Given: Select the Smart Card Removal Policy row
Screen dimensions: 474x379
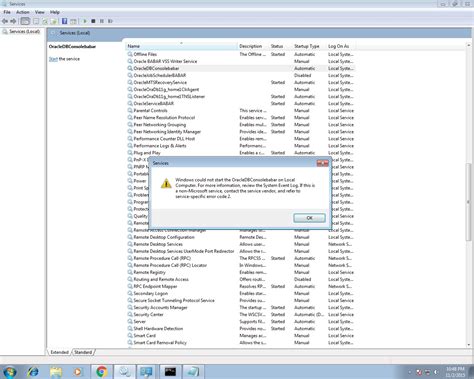Looking at the screenshot, I should (x=241, y=342).
